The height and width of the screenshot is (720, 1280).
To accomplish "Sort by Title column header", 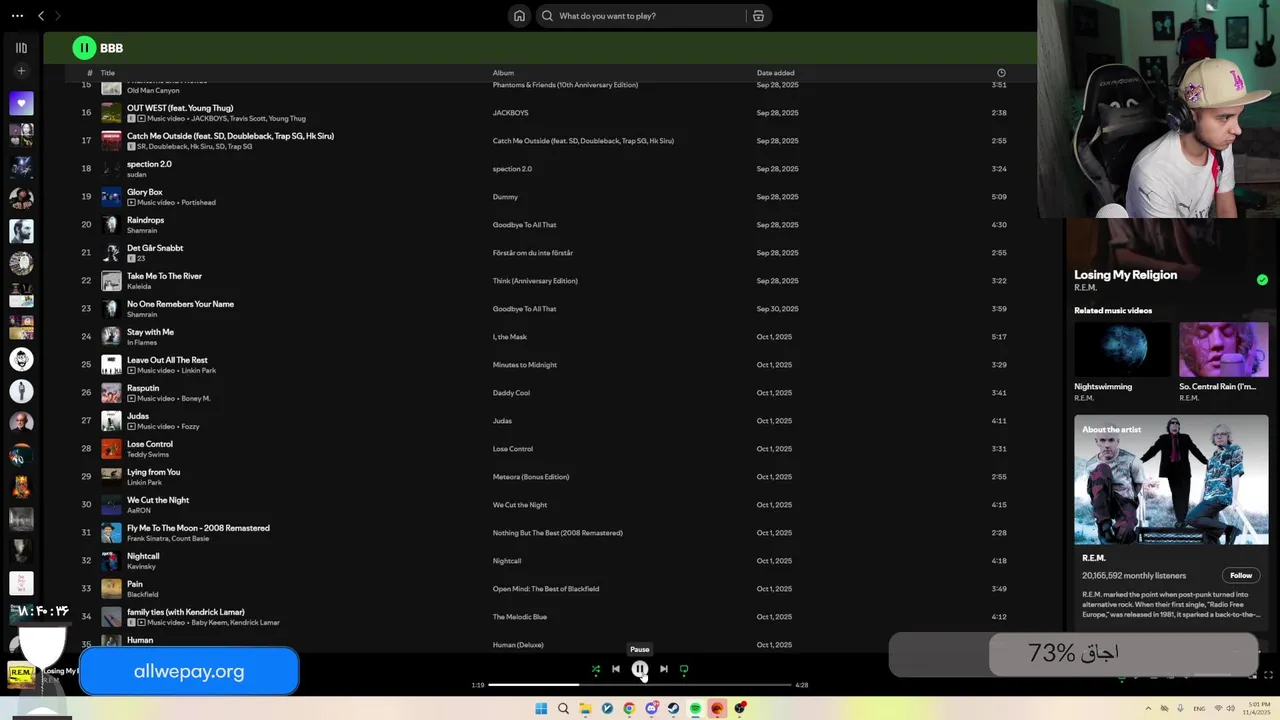I will coord(108,73).
